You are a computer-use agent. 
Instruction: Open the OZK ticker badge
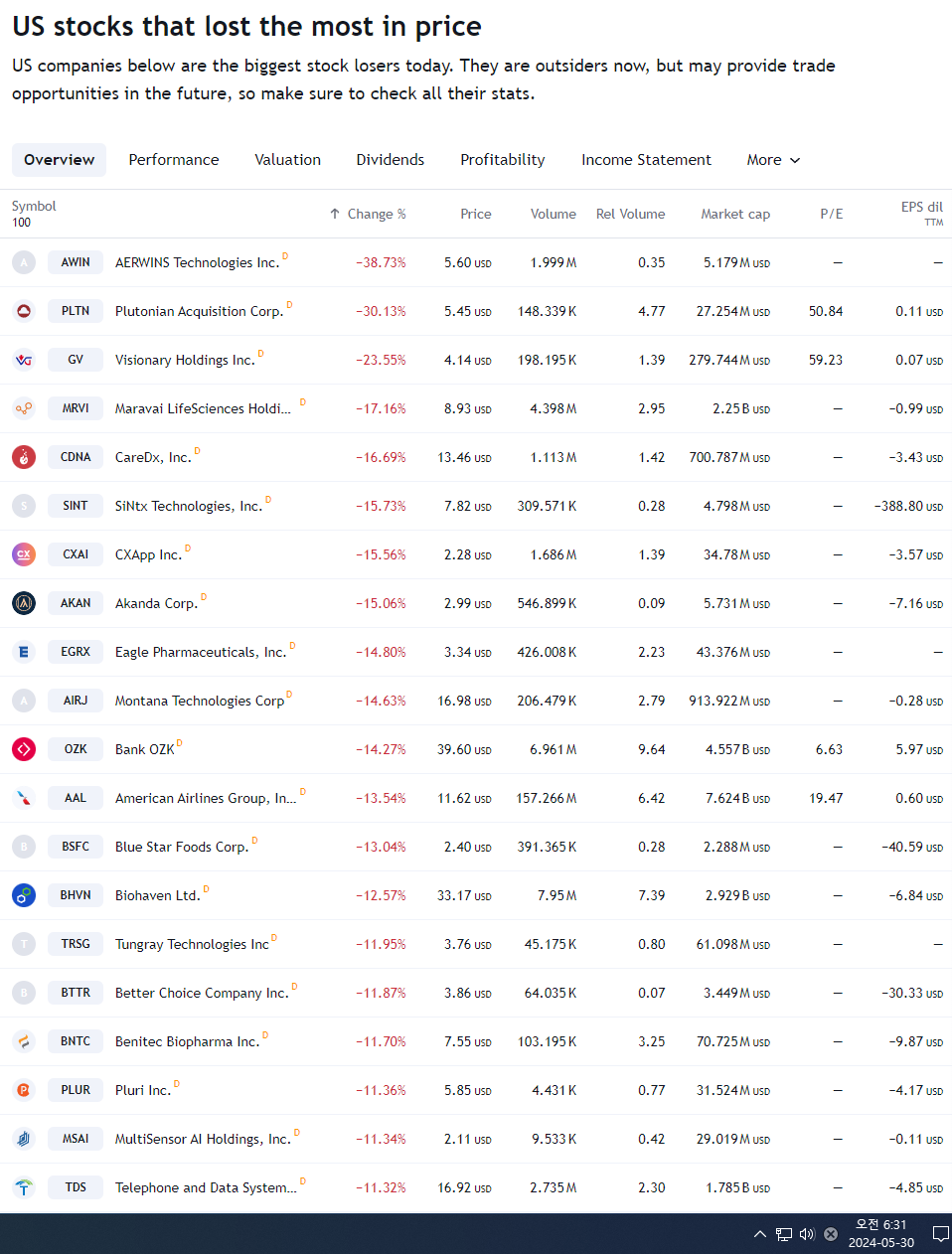tap(76, 749)
